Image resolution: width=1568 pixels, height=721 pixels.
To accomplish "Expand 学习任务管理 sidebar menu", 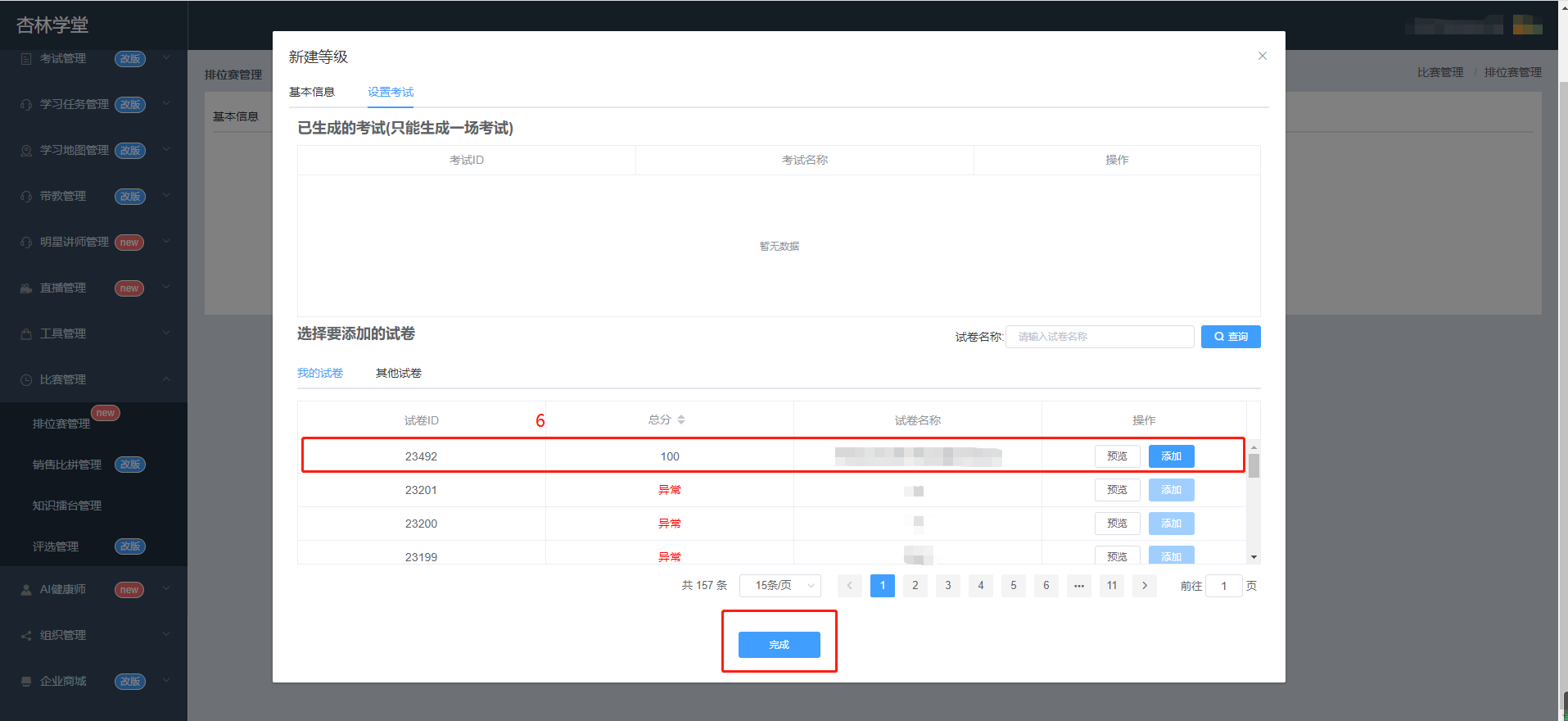I will pyautogui.click(x=93, y=105).
